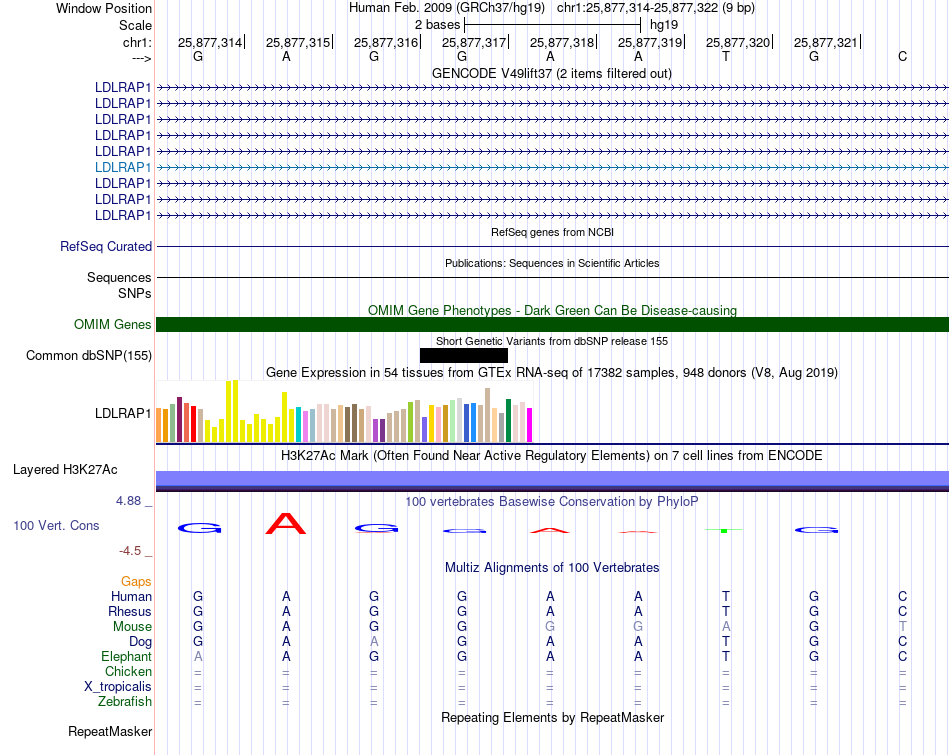Image resolution: width=950 pixels, height=755 pixels.
Task: Select the Mouse alignment row label
Action: pos(132,627)
